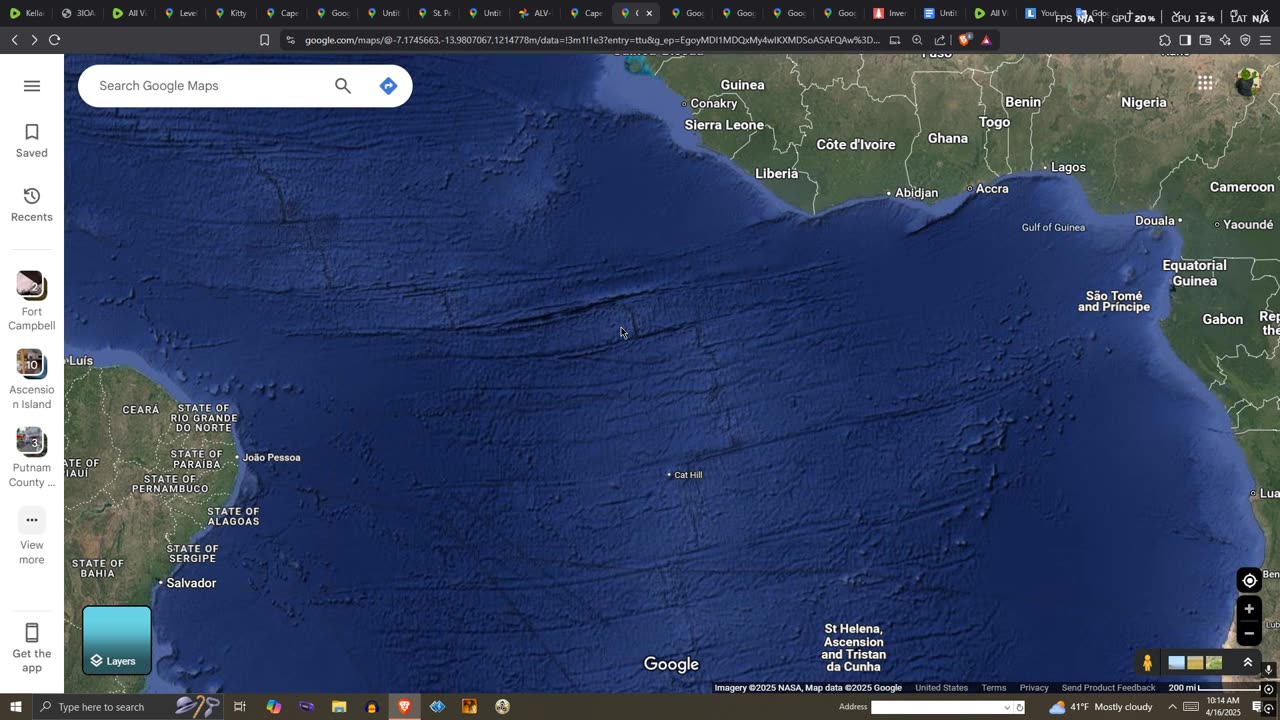Image resolution: width=1280 pixels, height=720 pixels.
Task: Click Get the app
Action: (x=31, y=647)
